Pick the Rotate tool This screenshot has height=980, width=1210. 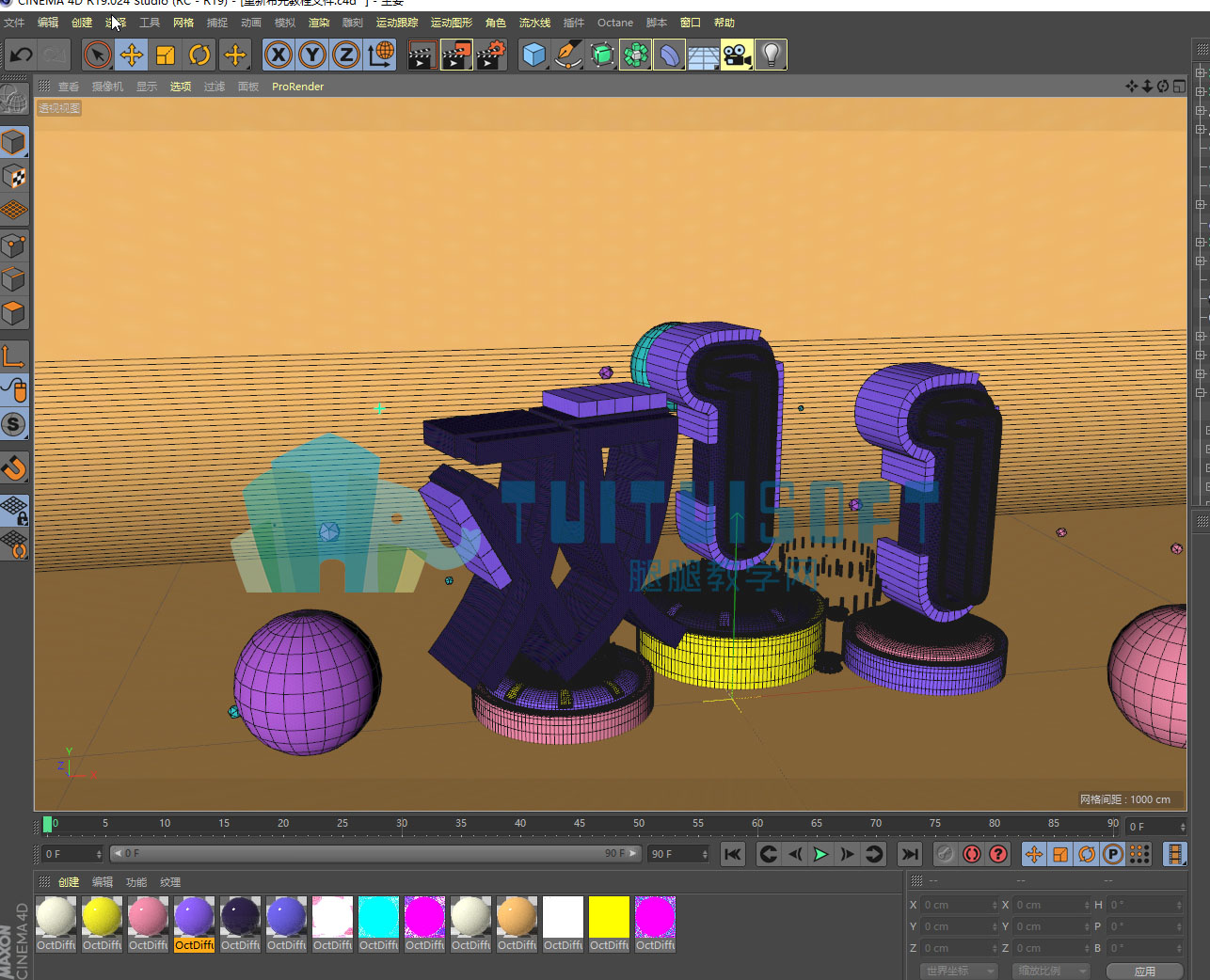(x=199, y=55)
